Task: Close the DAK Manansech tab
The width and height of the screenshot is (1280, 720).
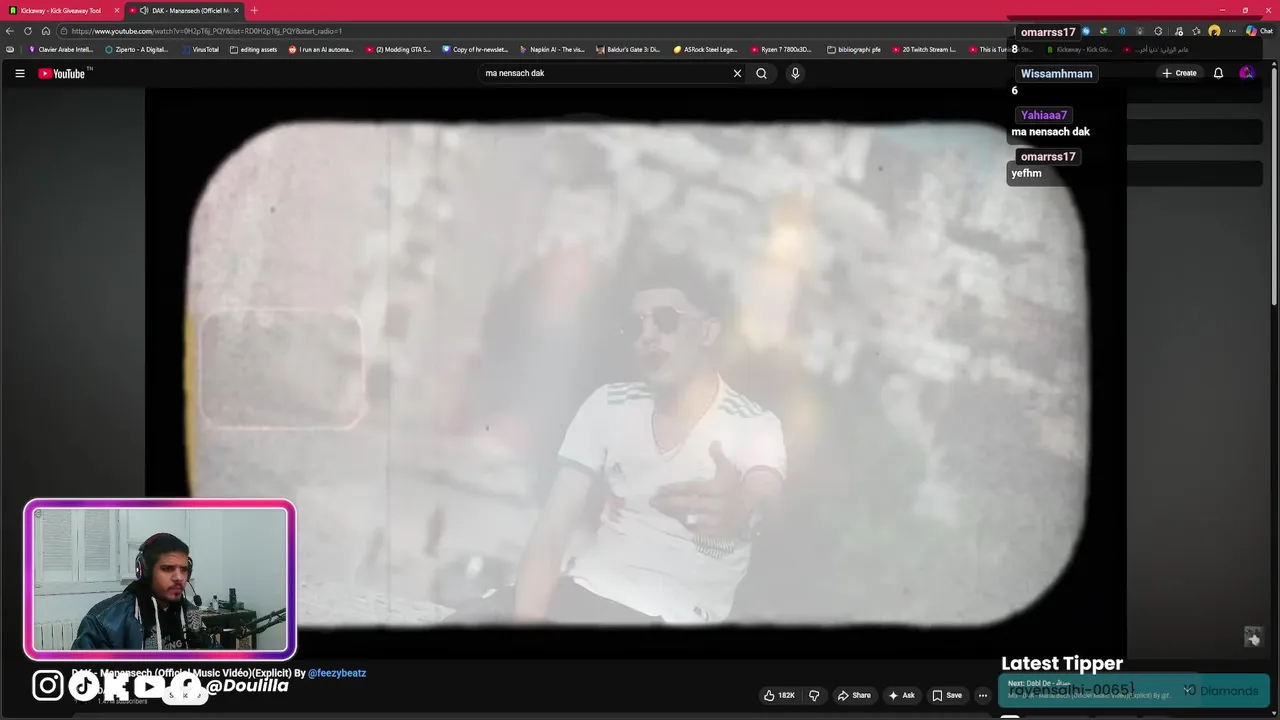Action: click(x=237, y=10)
